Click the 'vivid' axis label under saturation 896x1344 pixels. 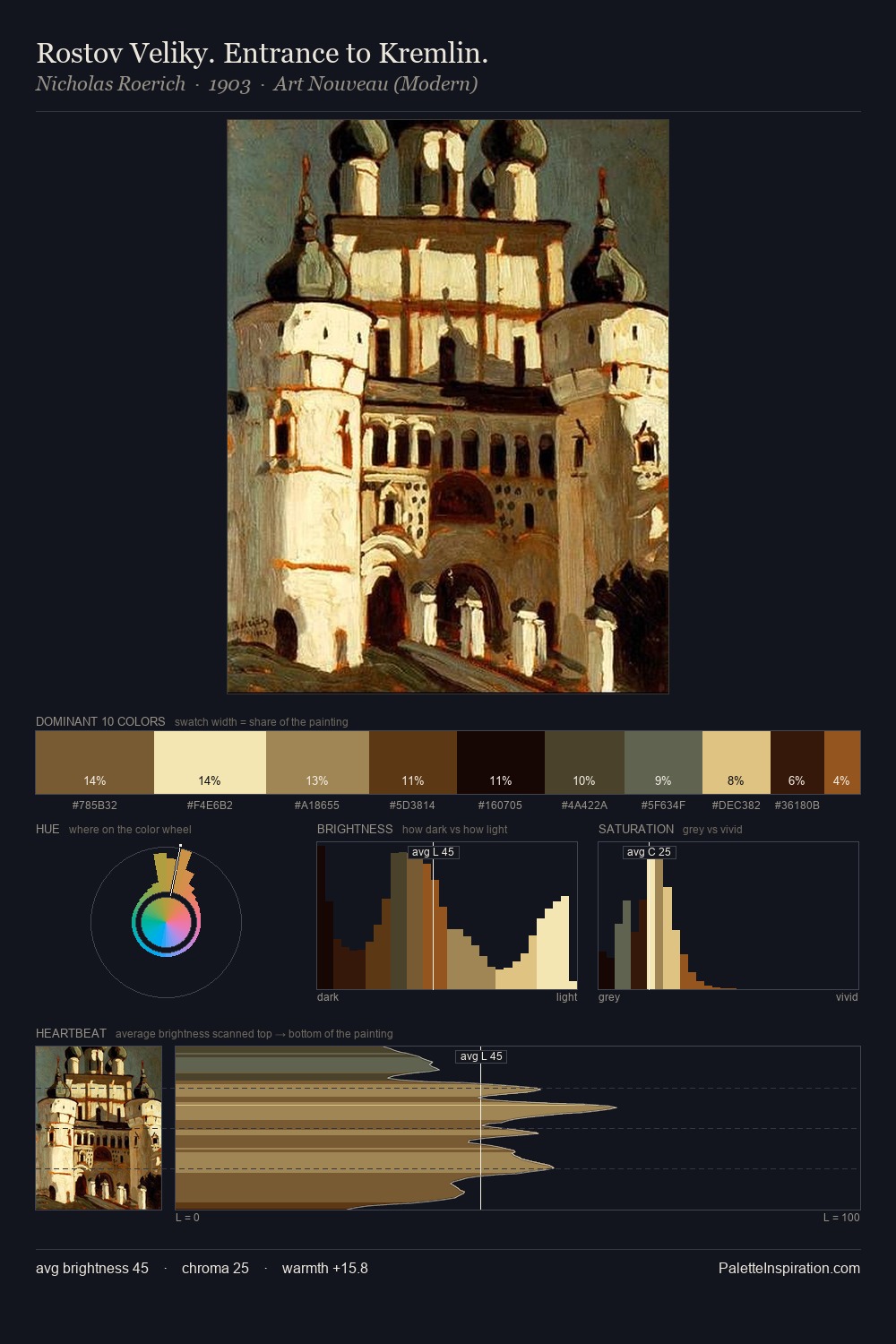[x=847, y=997]
